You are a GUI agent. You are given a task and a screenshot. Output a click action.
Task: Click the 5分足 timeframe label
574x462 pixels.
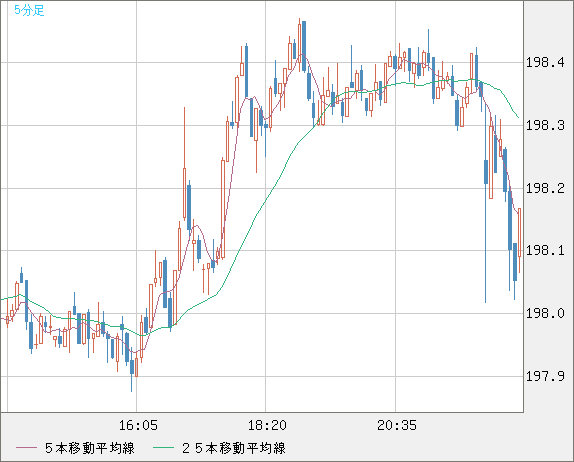(x=29, y=10)
